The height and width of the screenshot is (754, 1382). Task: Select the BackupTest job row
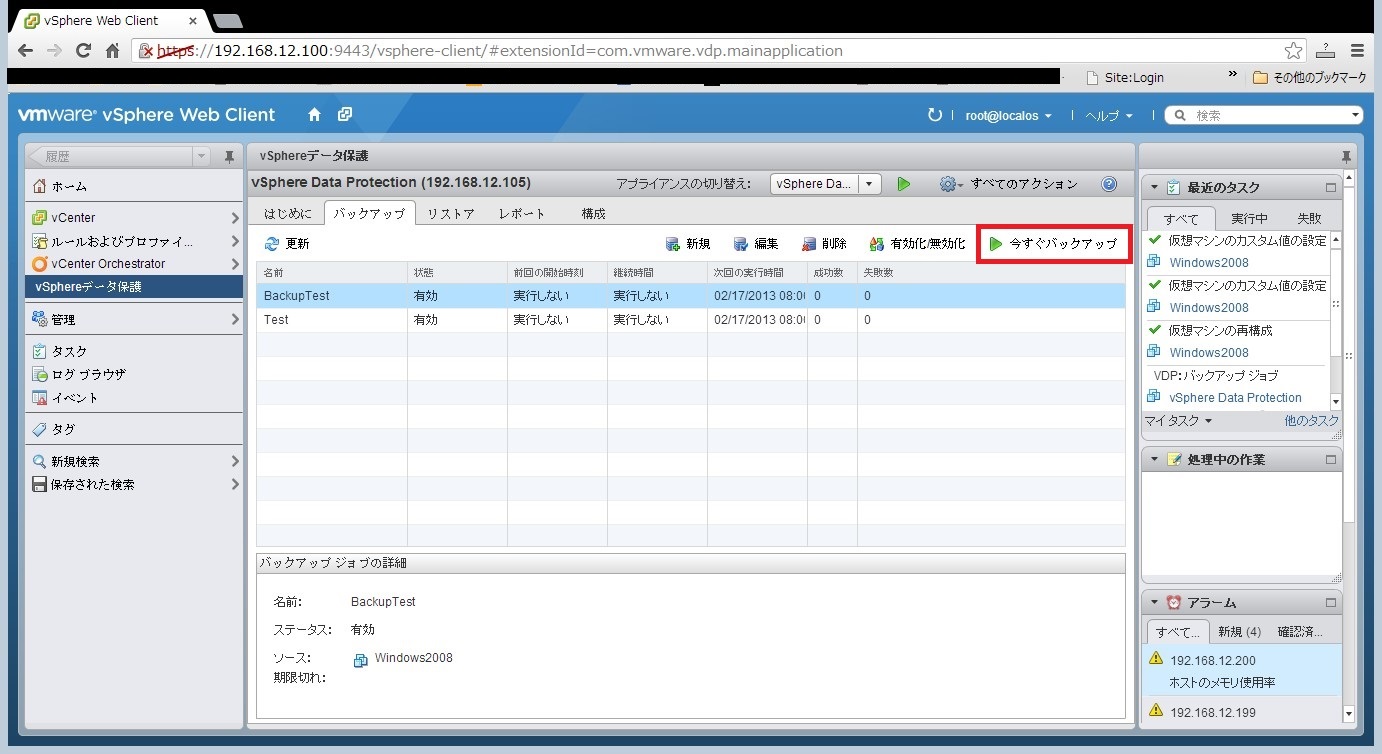pos(691,296)
